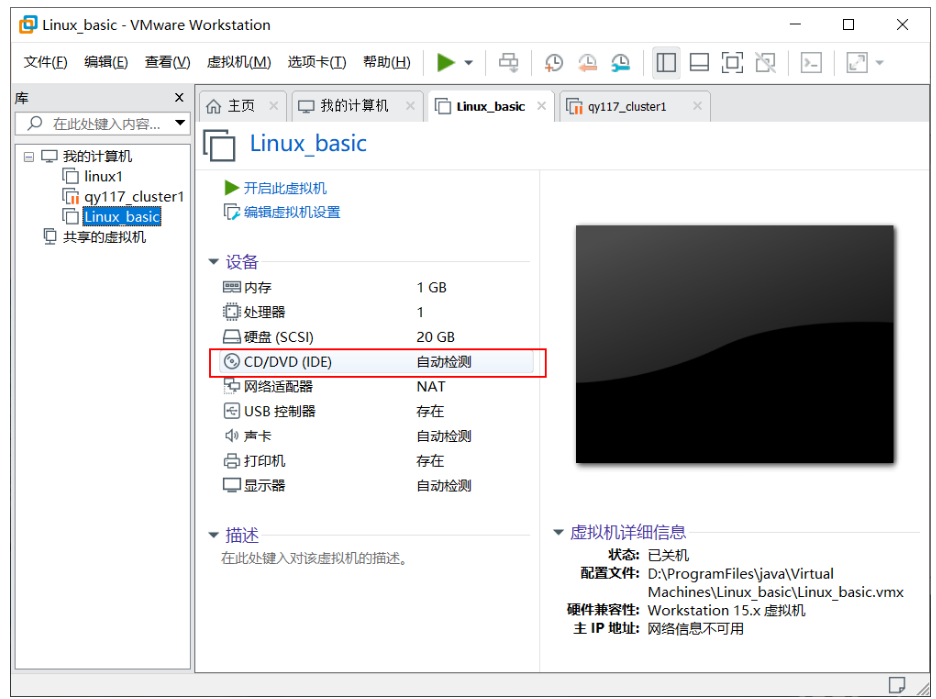Close the 我的计算机 tab
Screen dimensions: 936x699
click(410, 106)
